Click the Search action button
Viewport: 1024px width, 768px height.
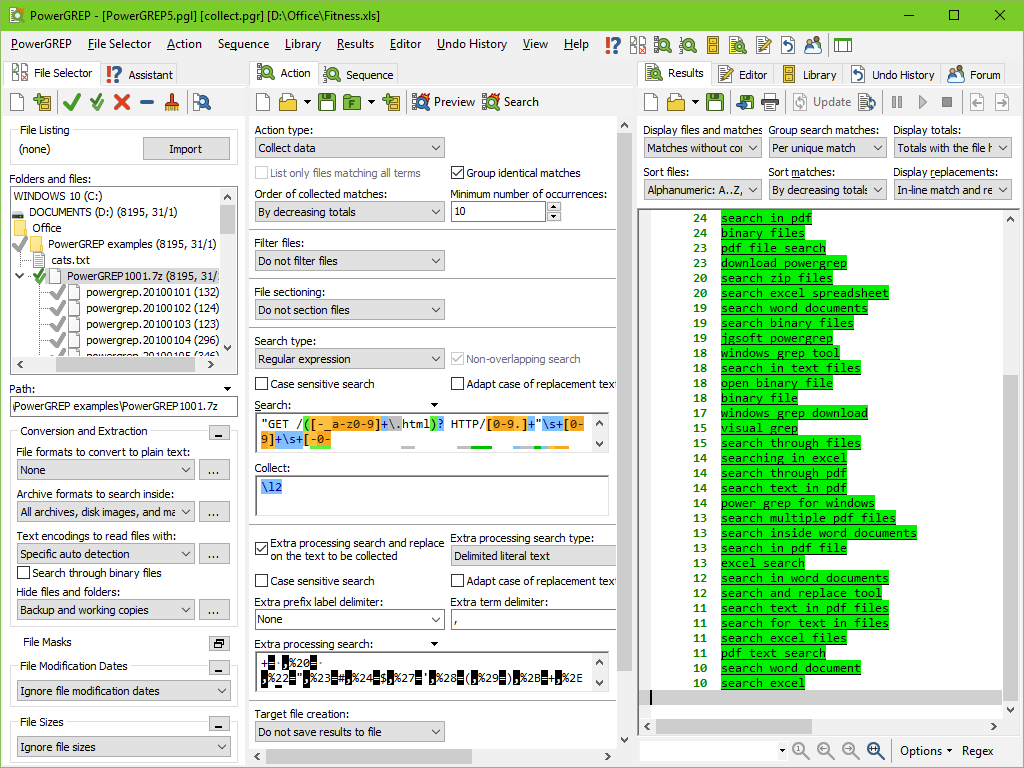pos(511,102)
